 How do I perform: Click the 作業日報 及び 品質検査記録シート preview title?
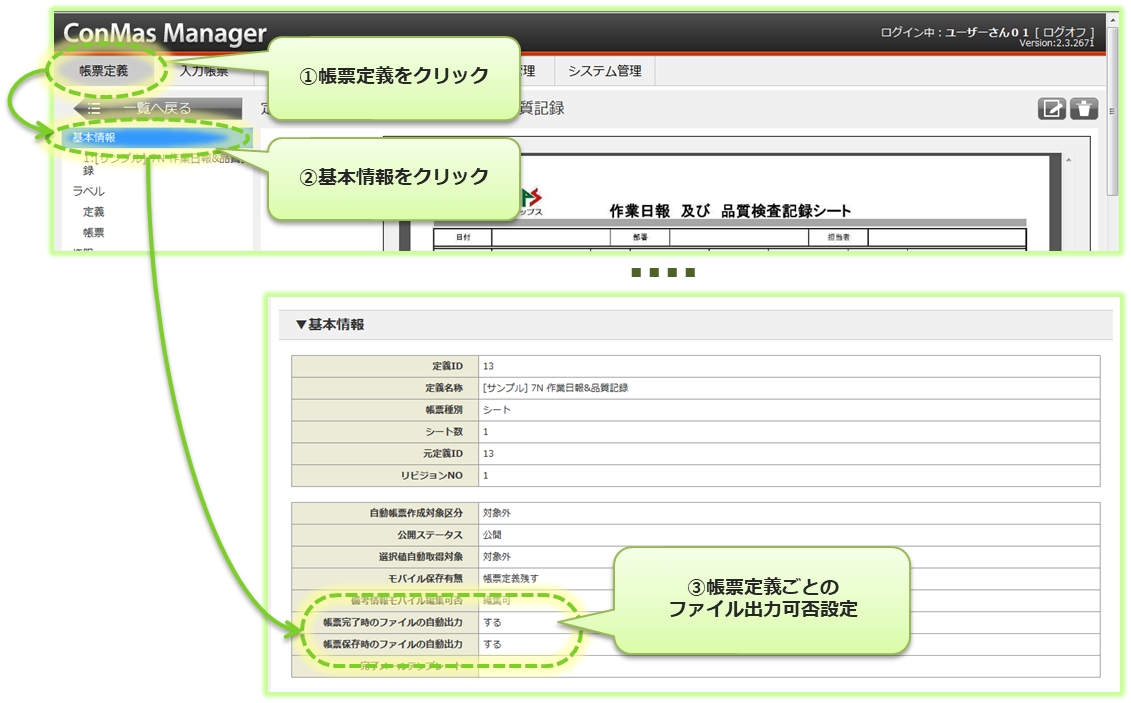pyautogui.click(x=730, y=211)
